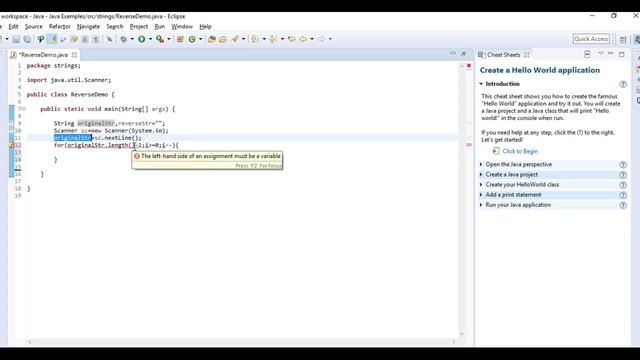Click the Debug bug icon
Image resolution: width=640 pixels, height=360 pixels.
pyautogui.click(x=123, y=39)
